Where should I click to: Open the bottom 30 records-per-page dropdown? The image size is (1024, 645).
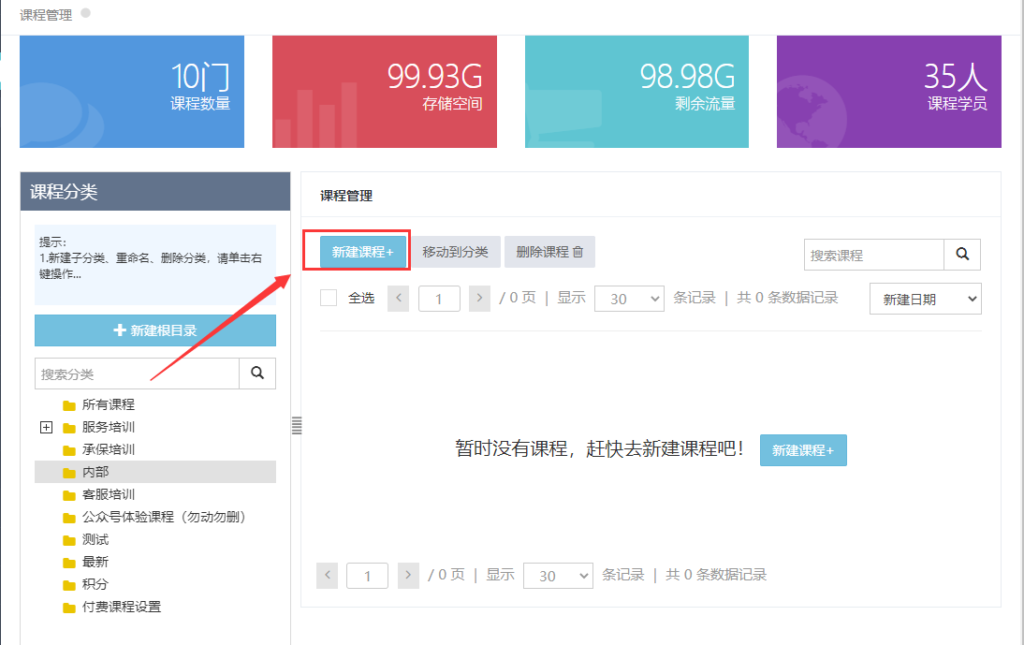558,576
